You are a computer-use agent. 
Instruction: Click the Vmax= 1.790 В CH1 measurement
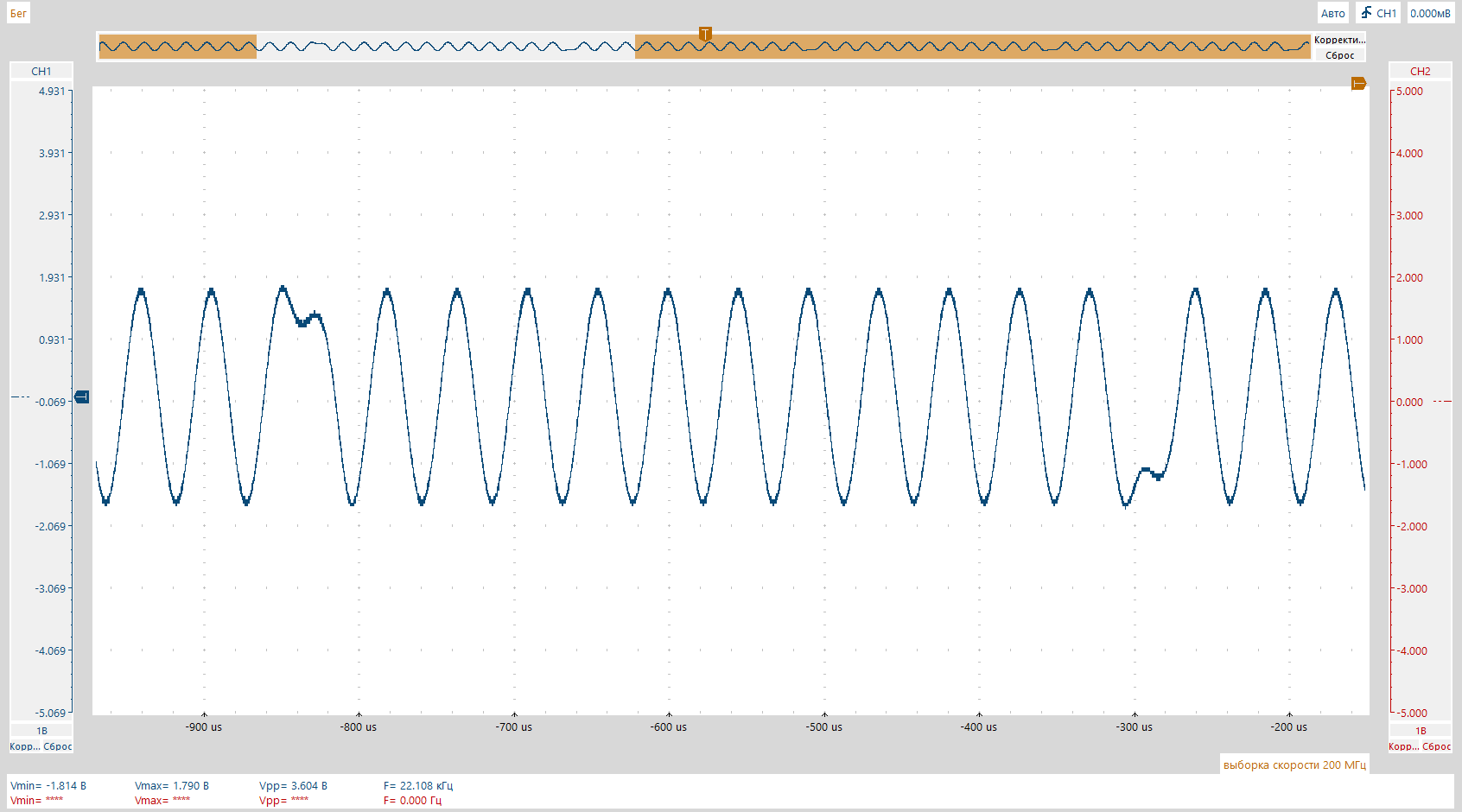(x=172, y=786)
